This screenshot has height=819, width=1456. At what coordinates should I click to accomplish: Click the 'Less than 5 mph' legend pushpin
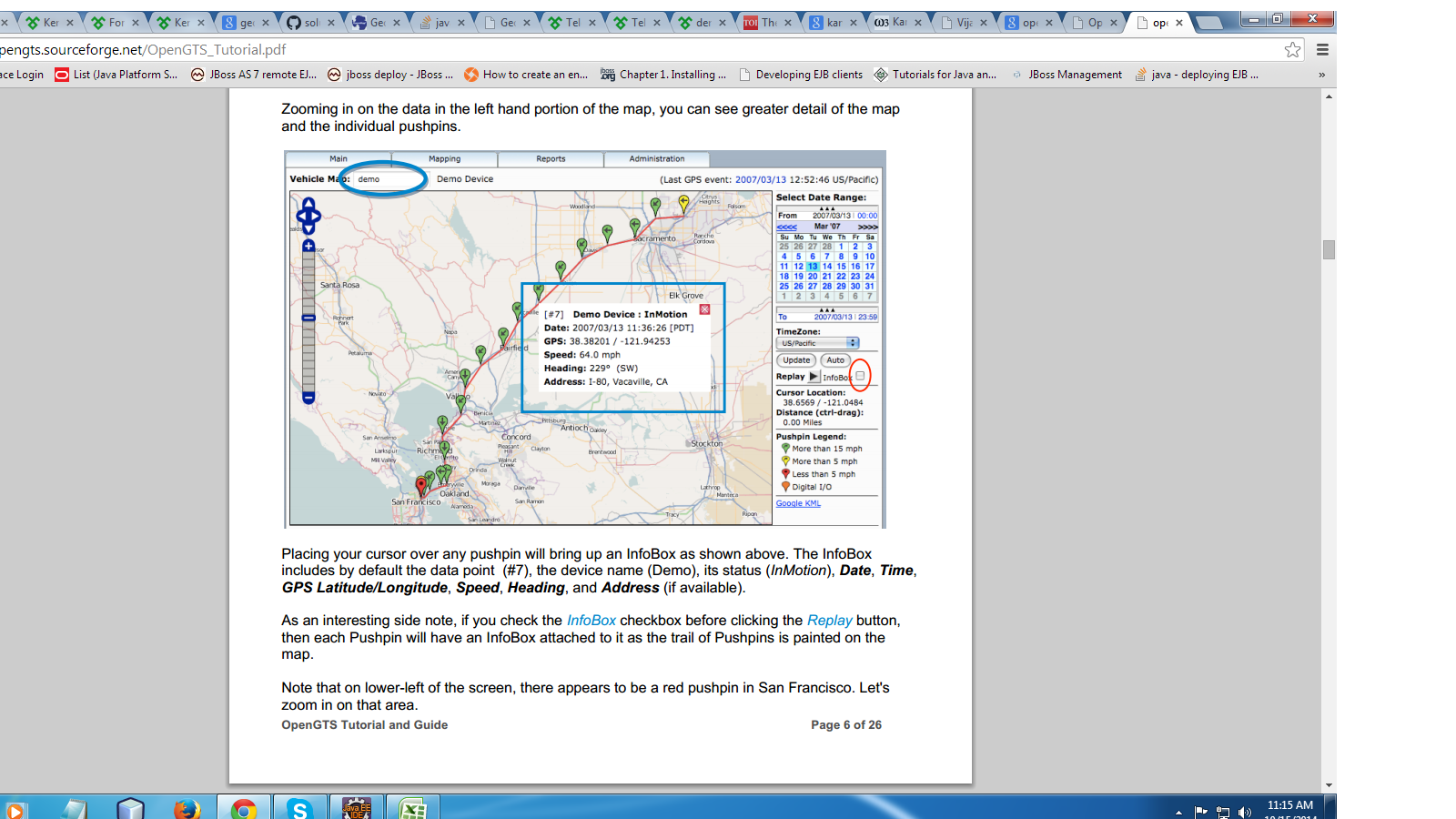[785, 474]
